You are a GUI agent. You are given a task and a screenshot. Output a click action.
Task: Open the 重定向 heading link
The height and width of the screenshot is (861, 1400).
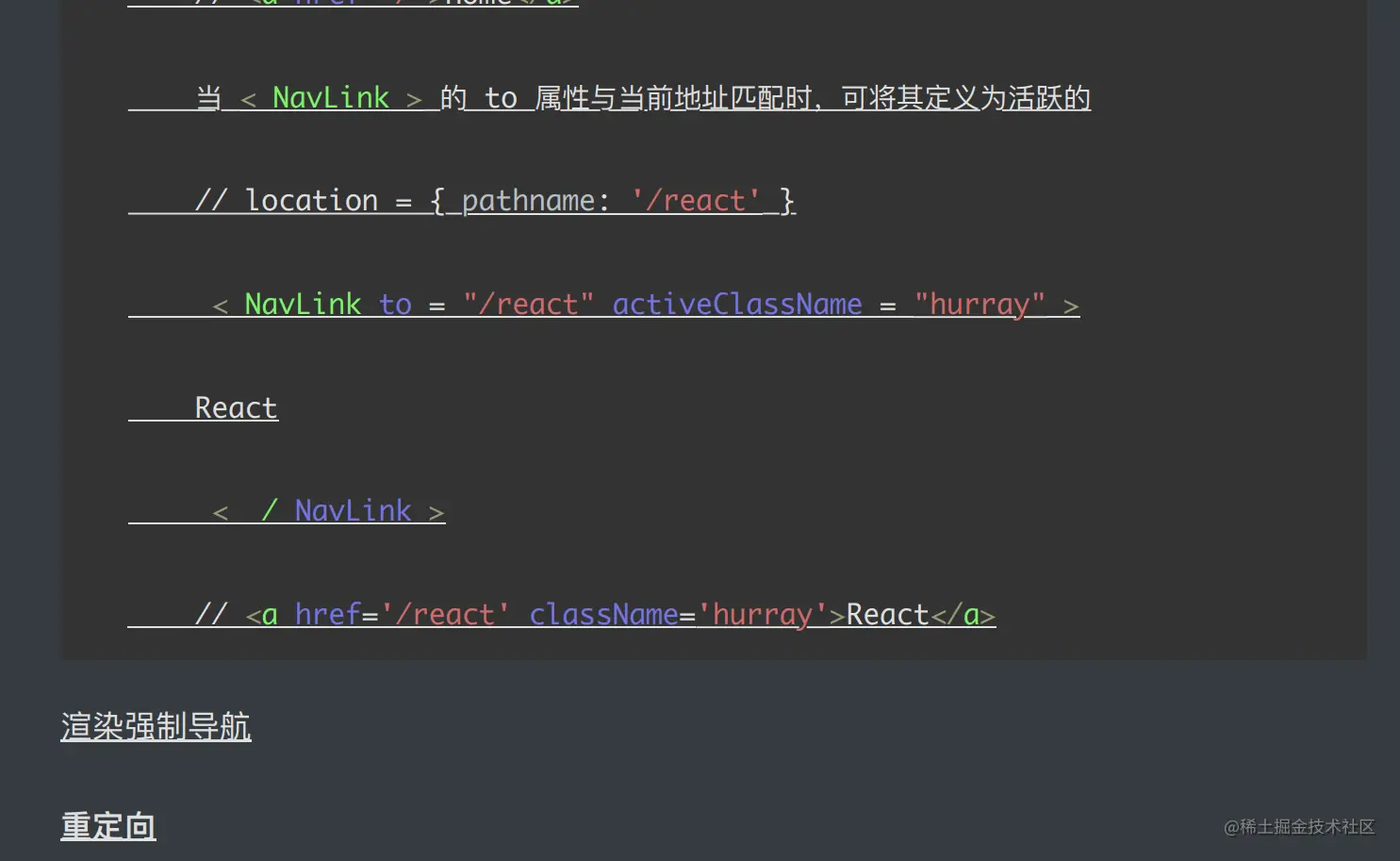[108, 826]
